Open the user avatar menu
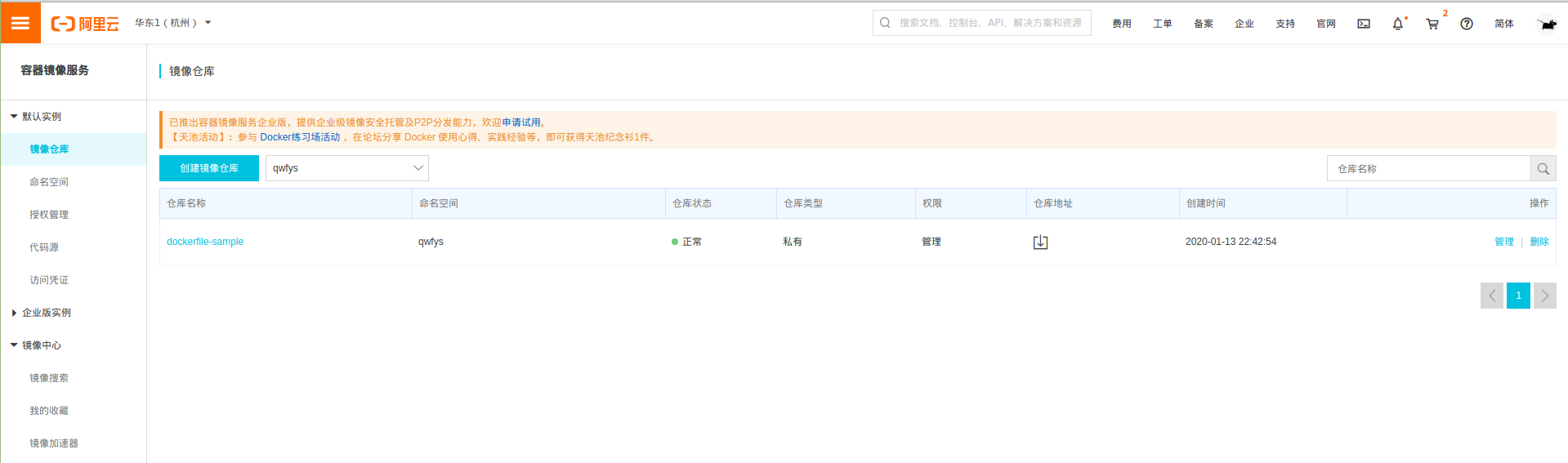The image size is (1568, 463). 1547,24
